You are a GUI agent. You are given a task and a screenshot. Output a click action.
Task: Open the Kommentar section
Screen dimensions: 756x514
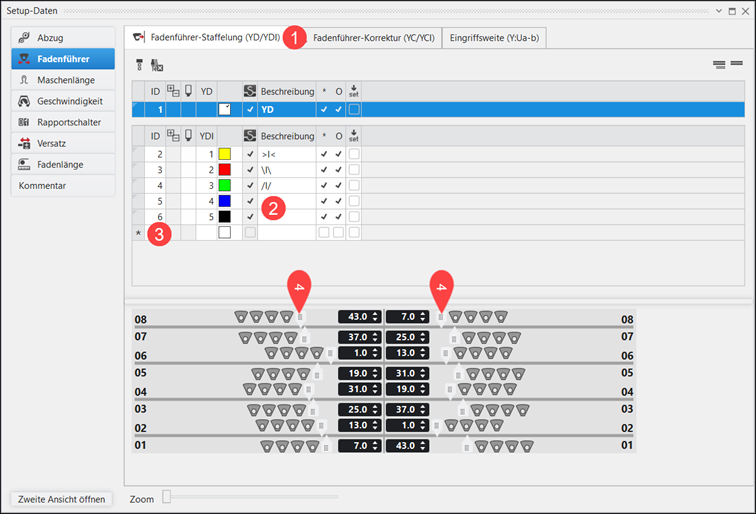pos(63,185)
